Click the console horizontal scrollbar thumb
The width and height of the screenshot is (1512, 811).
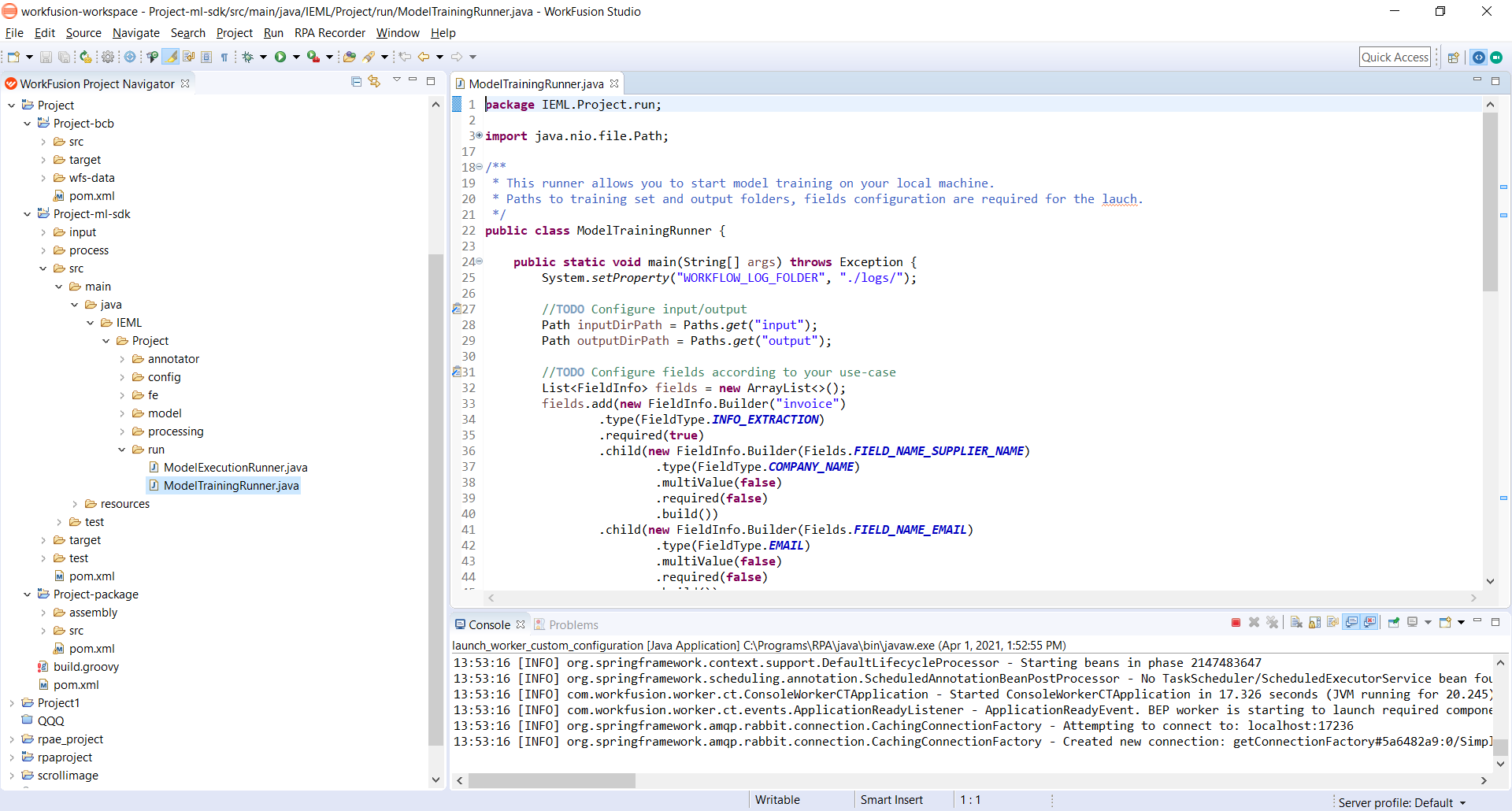pyautogui.click(x=552, y=780)
